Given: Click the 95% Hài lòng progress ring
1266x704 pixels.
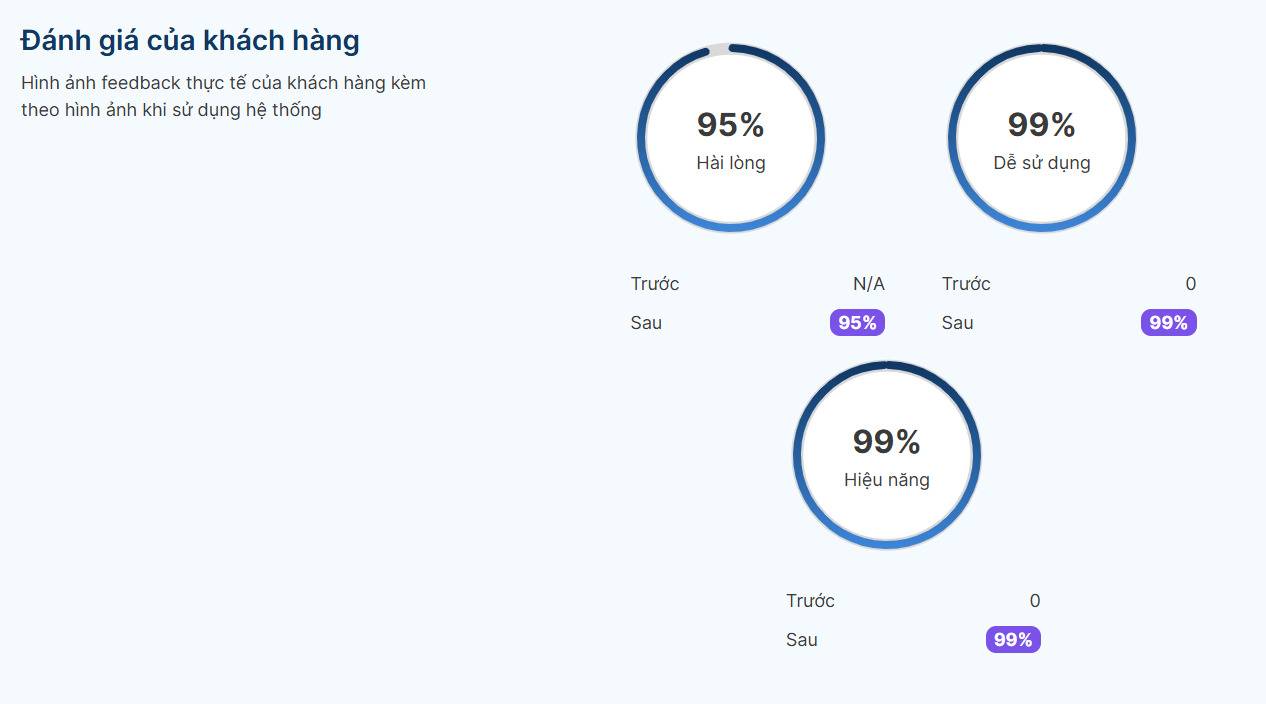Looking at the screenshot, I should [x=731, y=138].
